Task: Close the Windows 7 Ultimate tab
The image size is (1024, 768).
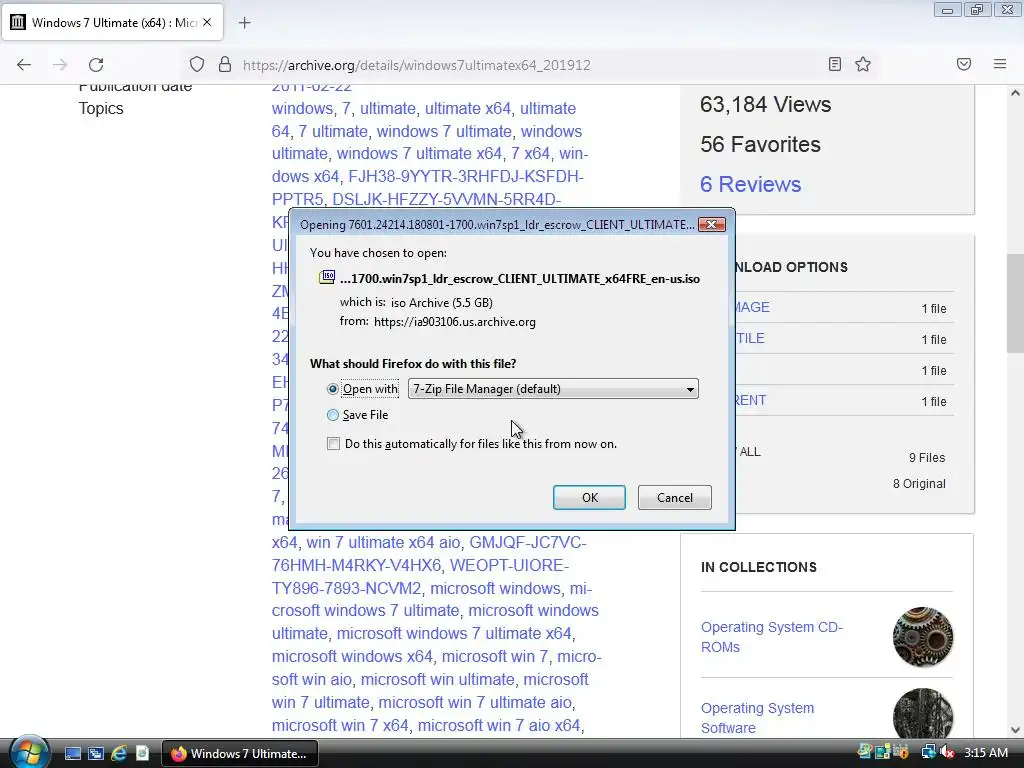Action: pos(207,22)
